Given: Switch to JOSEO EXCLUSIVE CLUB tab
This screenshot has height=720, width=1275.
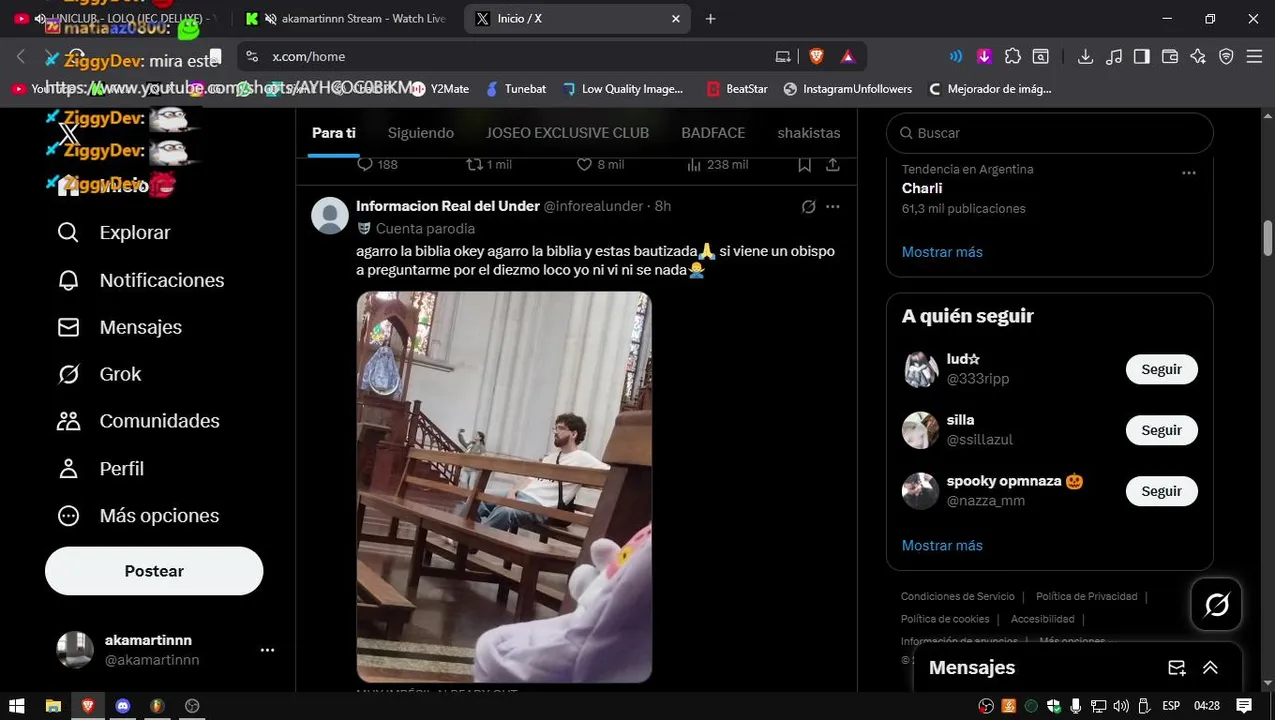Looking at the screenshot, I should [567, 133].
